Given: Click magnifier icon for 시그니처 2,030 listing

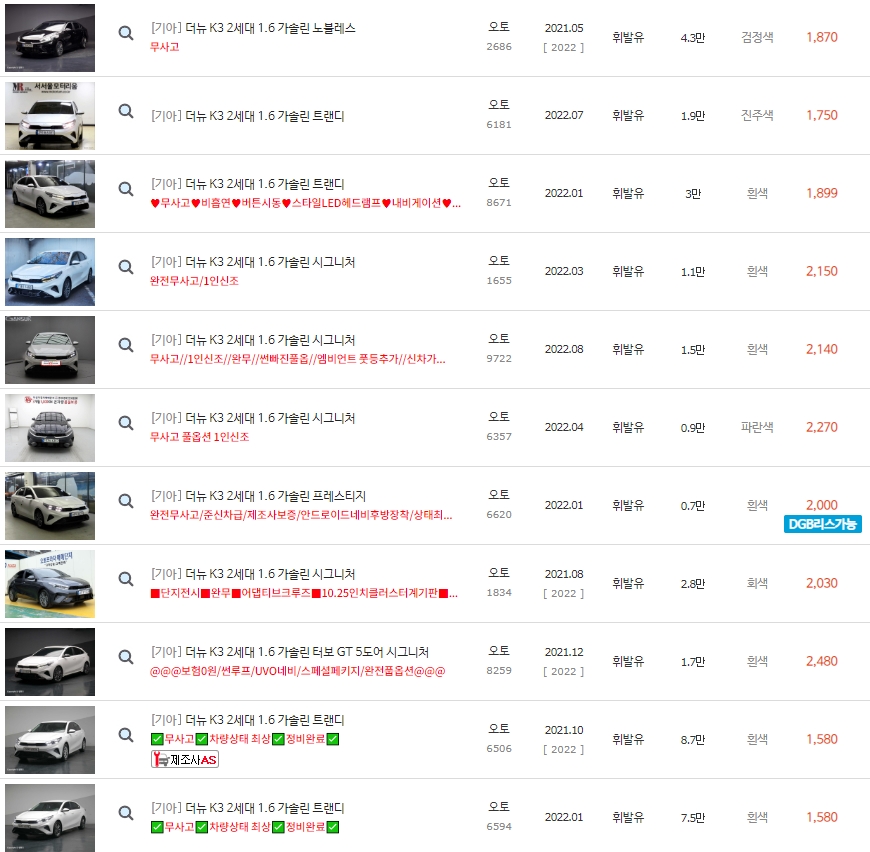Looking at the screenshot, I should click(126, 579).
